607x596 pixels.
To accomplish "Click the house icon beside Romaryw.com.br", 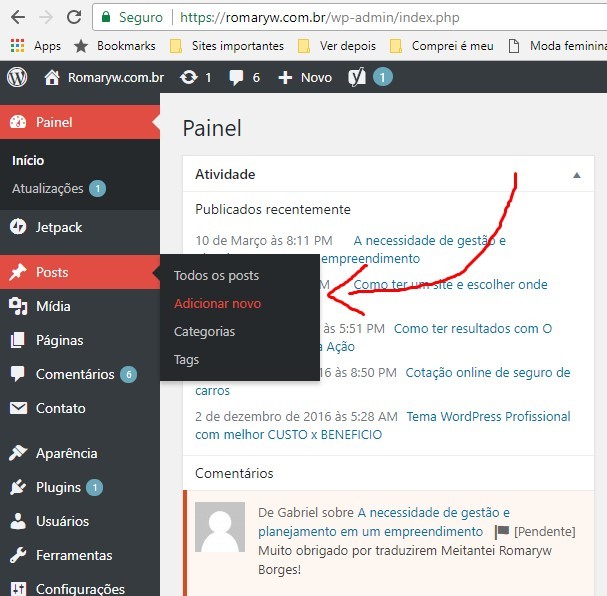I will (52, 77).
